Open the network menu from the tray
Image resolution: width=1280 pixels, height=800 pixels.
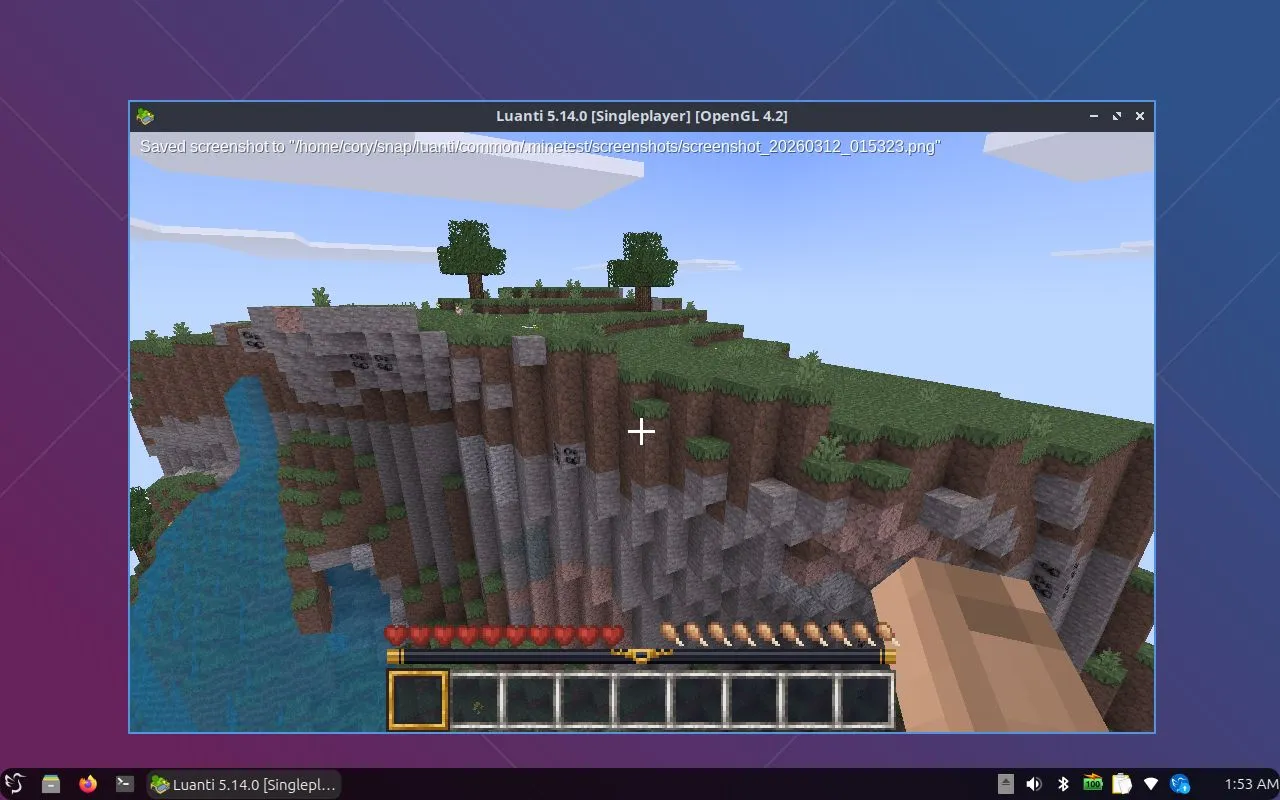pyautogui.click(x=1151, y=784)
